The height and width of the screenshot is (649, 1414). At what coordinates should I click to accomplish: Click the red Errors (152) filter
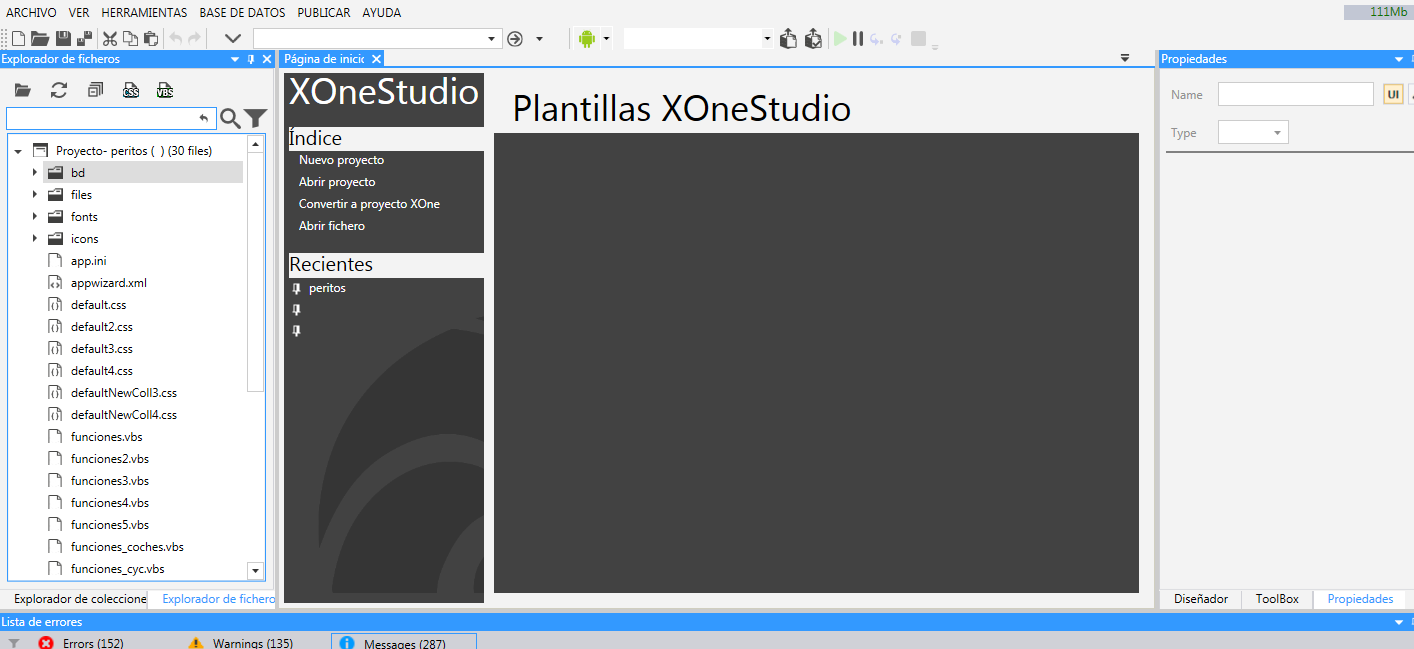[x=80, y=643]
